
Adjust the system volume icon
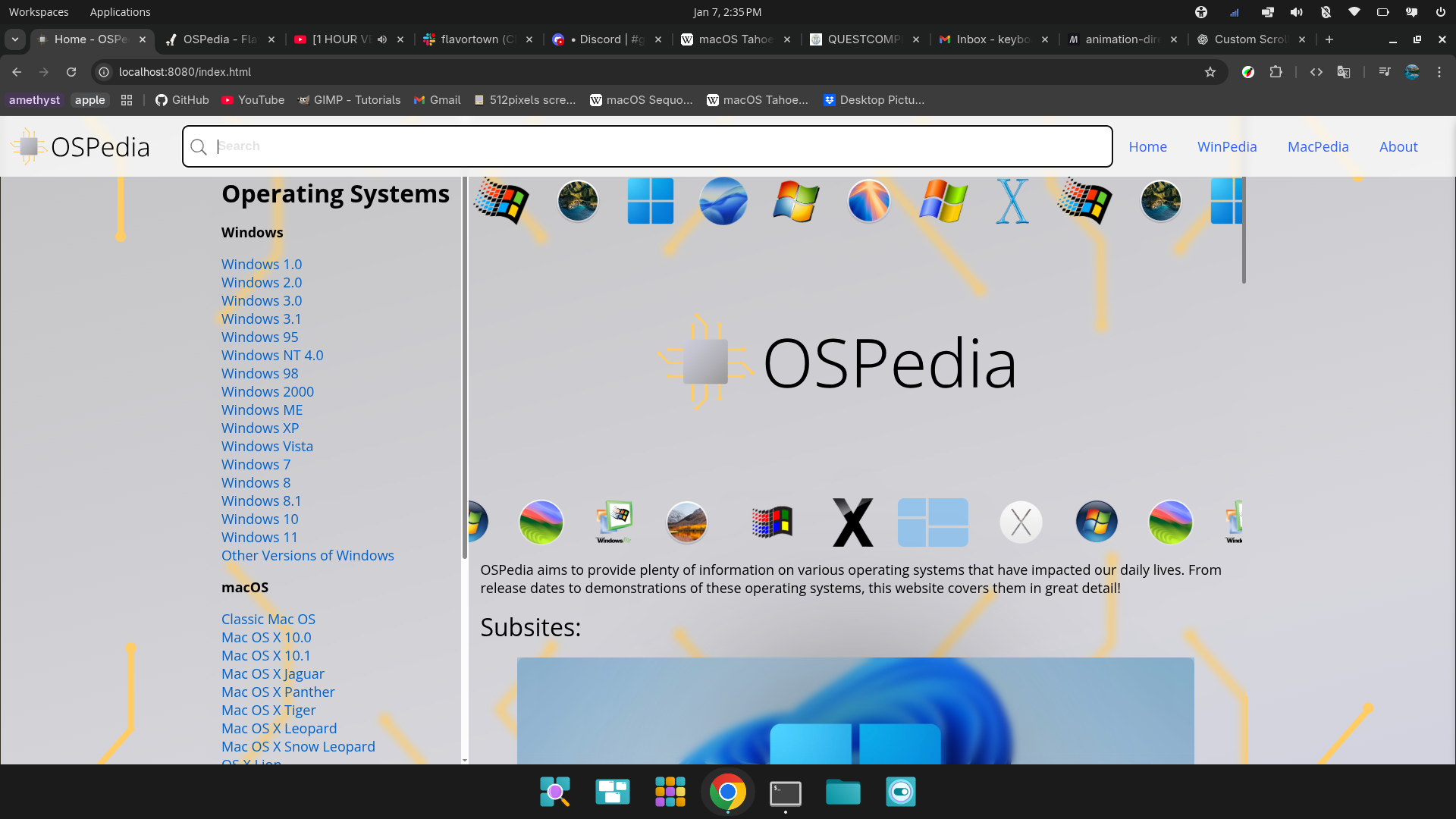point(1297,12)
